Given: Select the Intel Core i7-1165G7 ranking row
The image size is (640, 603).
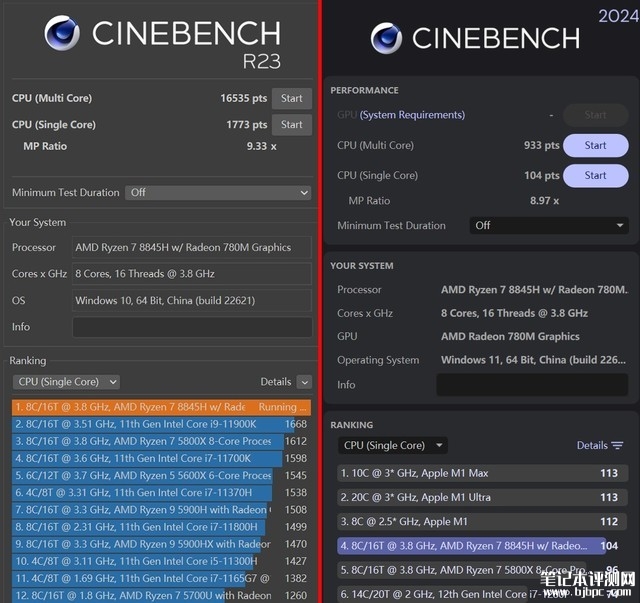Looking at the screenshot, I should (x=162, y=579).
